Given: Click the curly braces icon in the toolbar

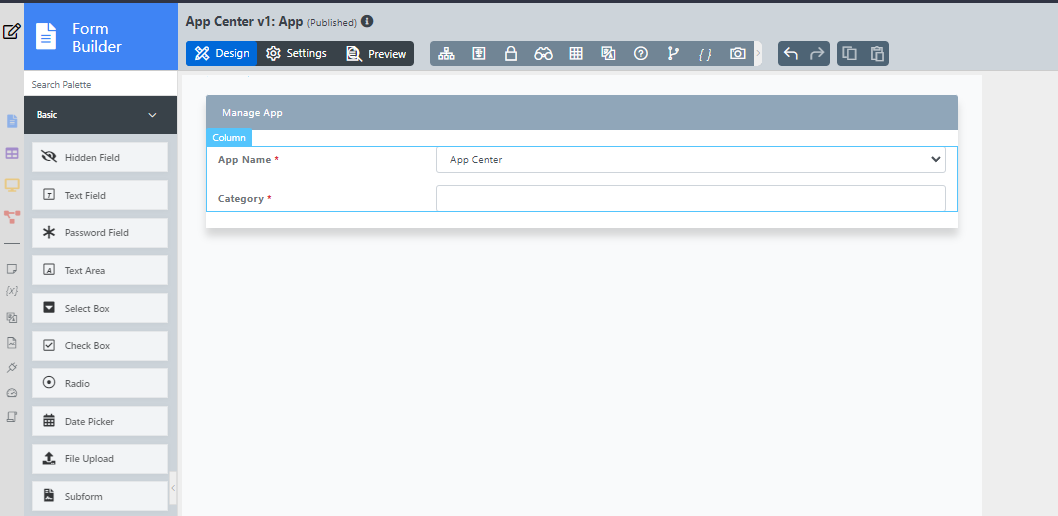Looking at the screenshot, I should coord(705,54).
